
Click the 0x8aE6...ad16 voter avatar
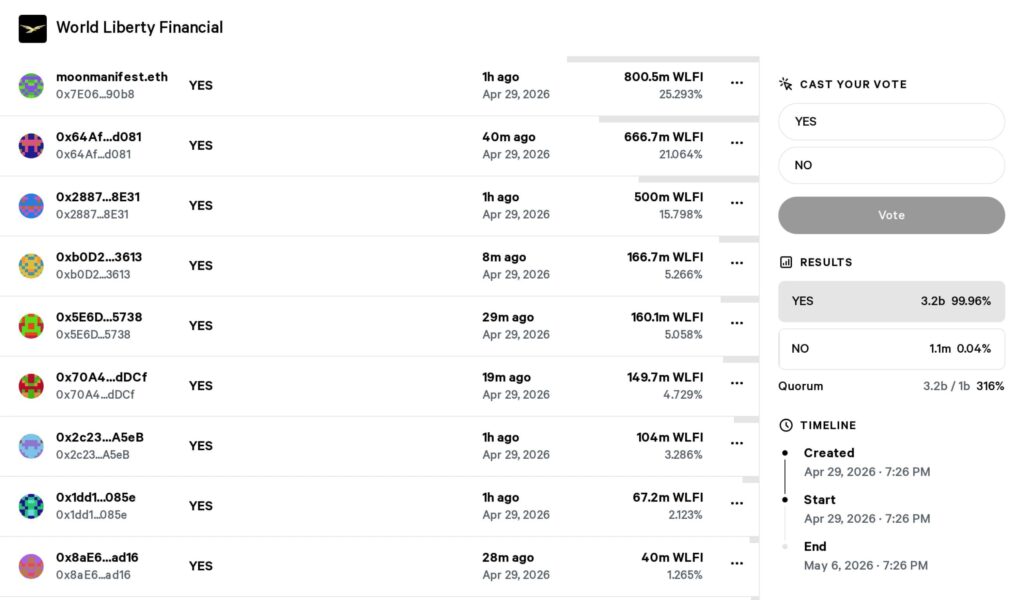[x=31, y=566]
